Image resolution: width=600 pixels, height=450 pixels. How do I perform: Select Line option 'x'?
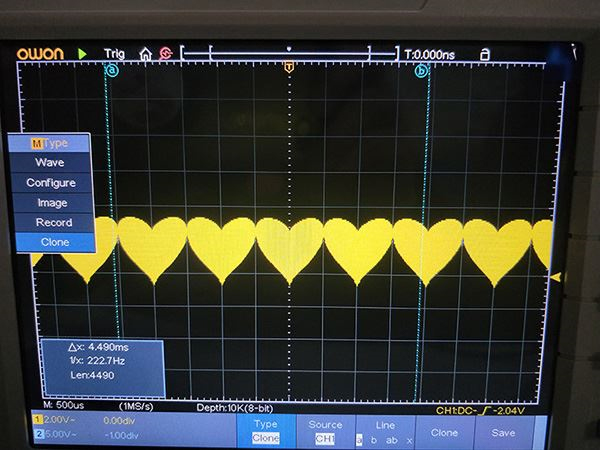409,439
